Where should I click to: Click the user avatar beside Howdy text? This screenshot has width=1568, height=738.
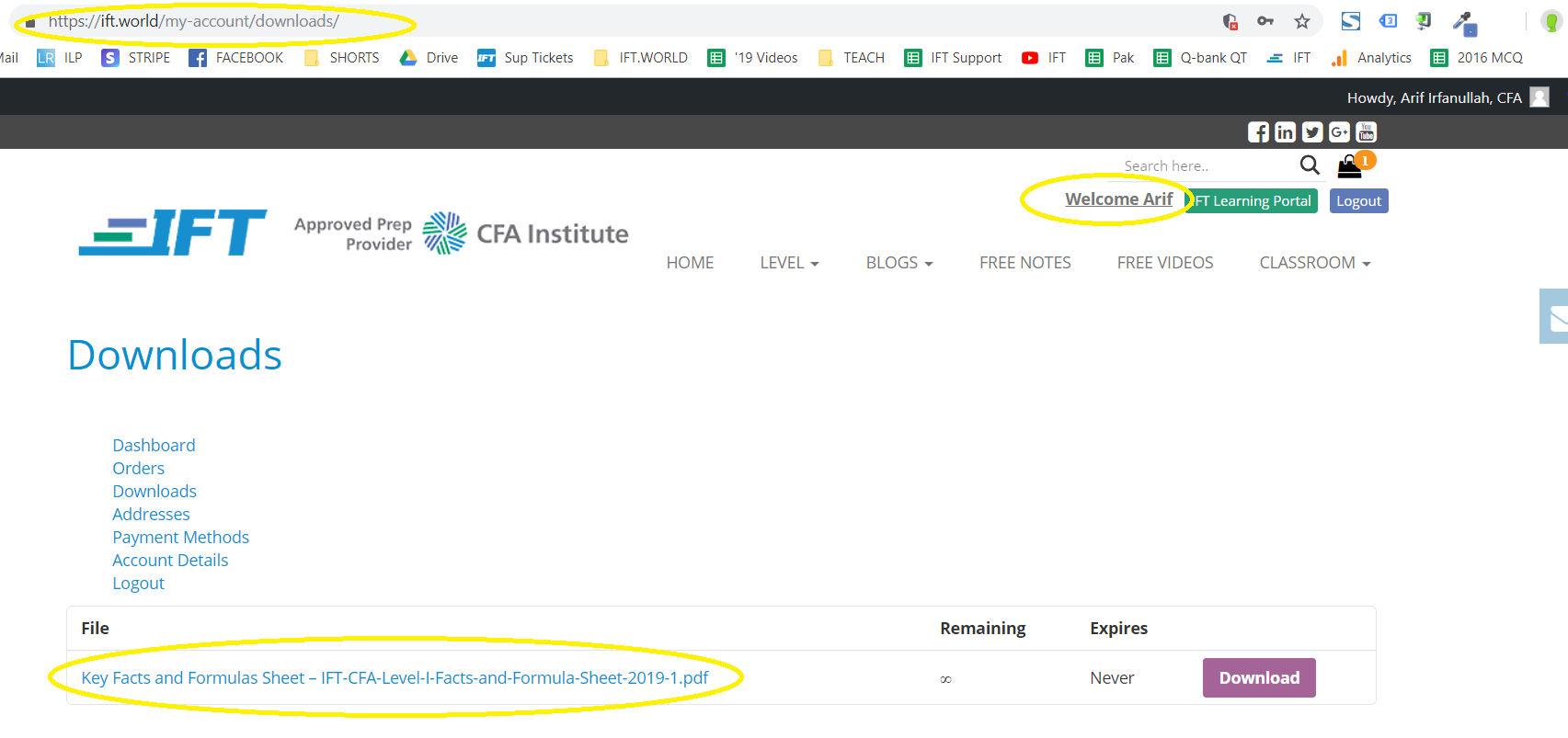[1539, 97]
